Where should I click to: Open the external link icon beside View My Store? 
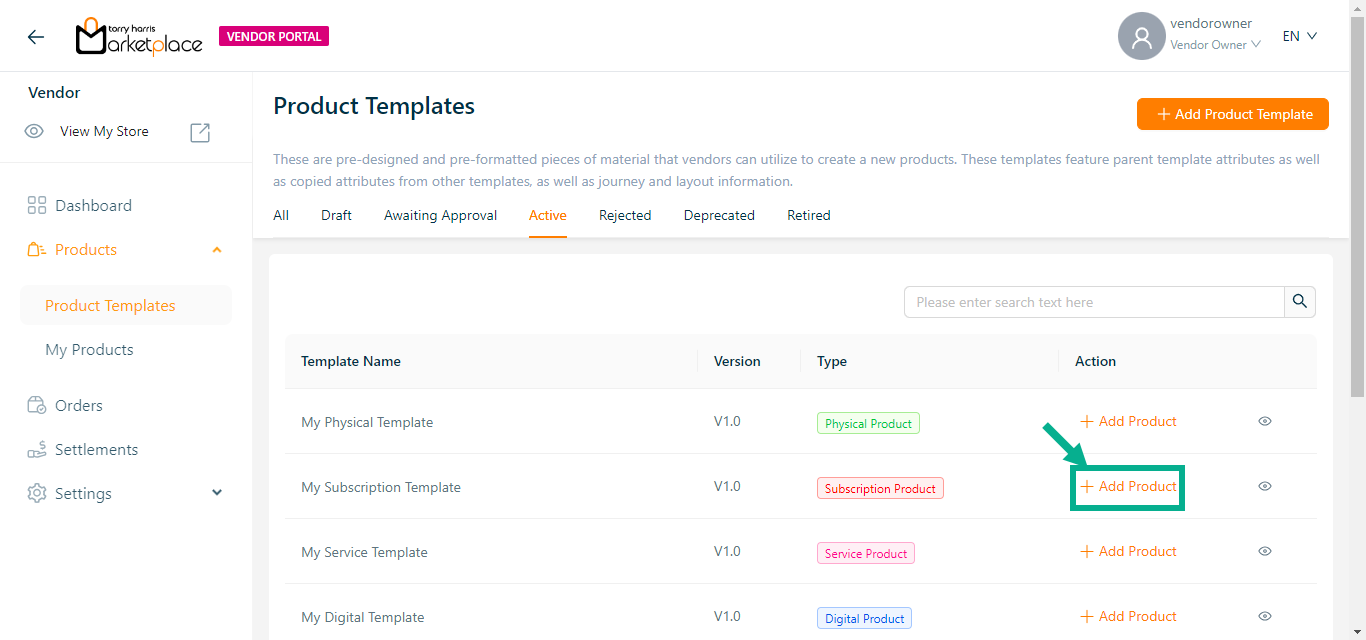tap(200, 132)
